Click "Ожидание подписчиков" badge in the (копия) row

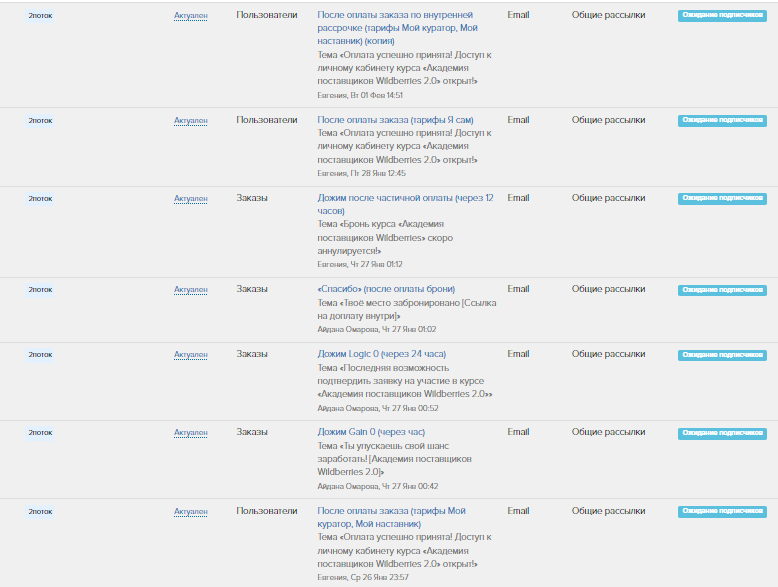click(722, 16)
